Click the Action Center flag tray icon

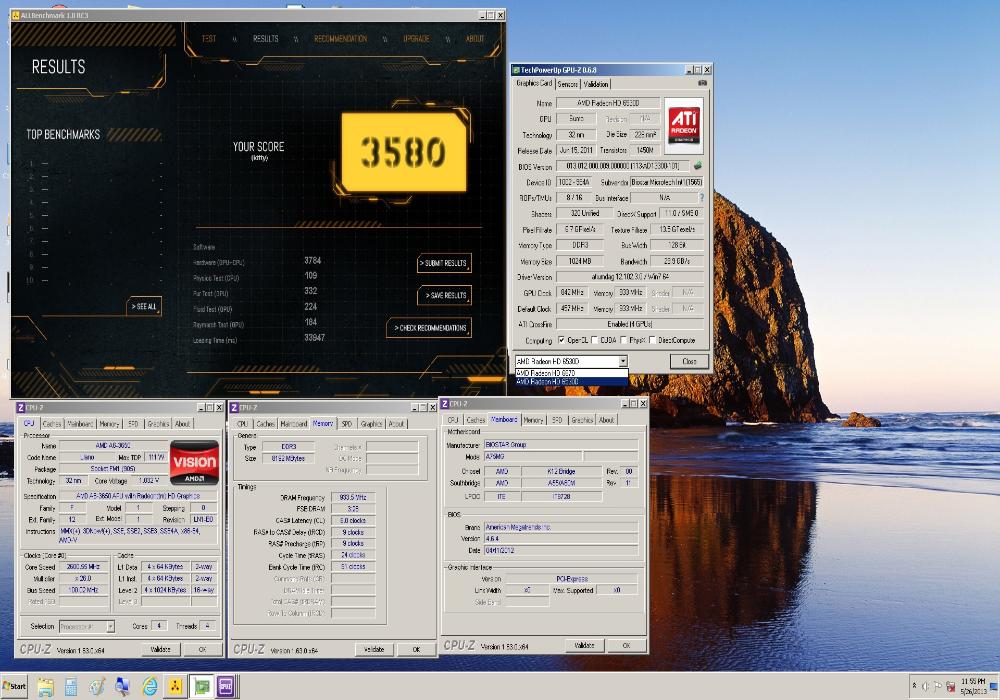pos(938,687)
